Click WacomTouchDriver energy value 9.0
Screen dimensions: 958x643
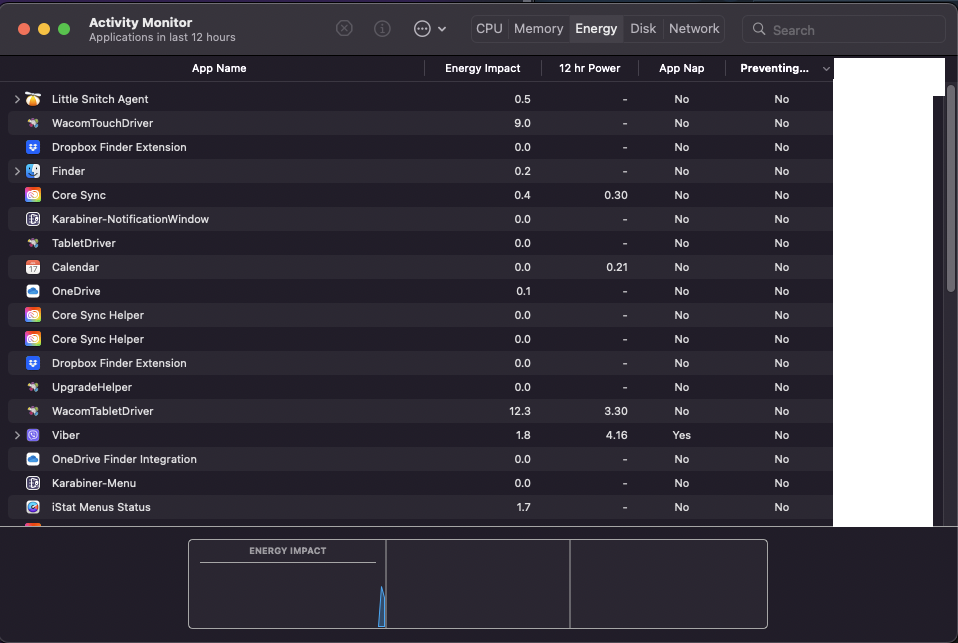(522, 123)
